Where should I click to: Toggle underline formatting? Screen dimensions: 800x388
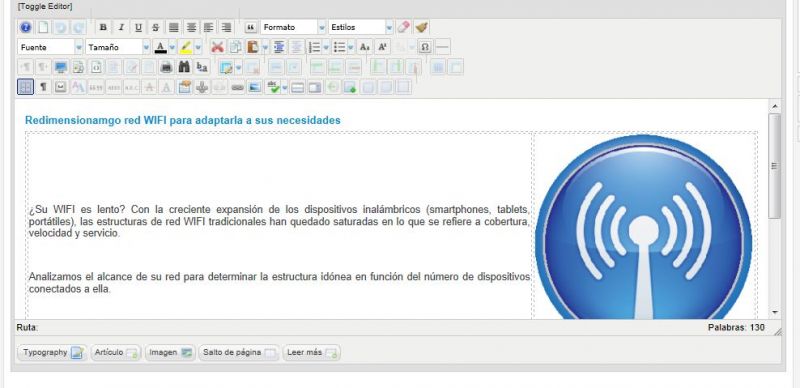[138, 27]
